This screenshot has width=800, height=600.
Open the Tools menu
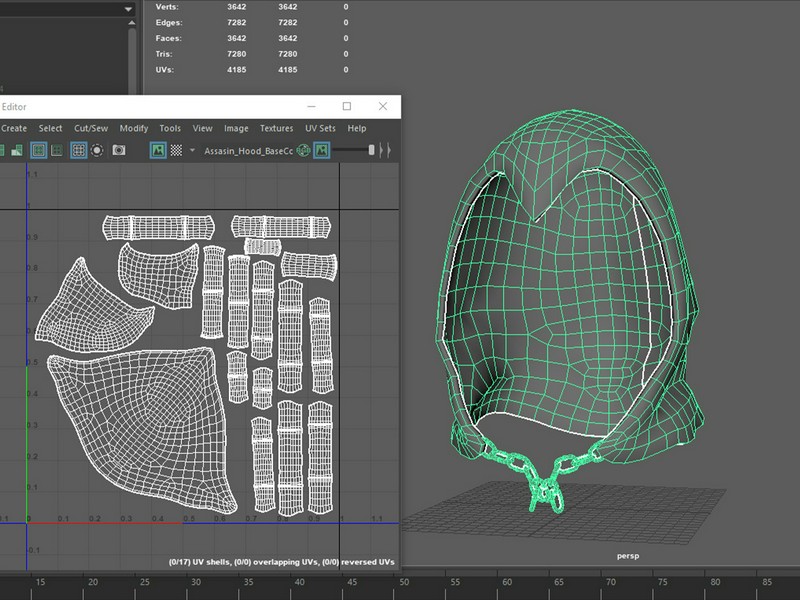(170, 129)
